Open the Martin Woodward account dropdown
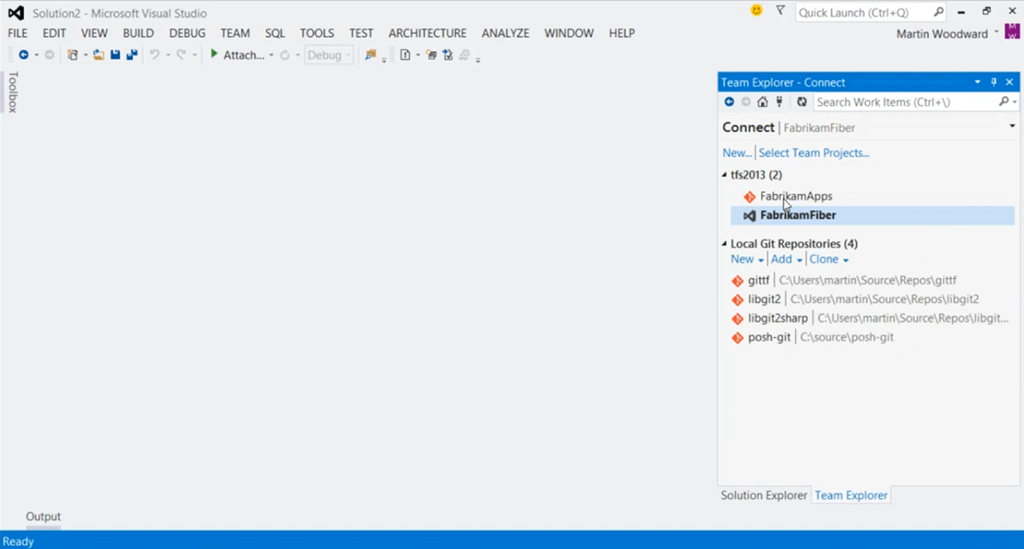 (996, 32)
